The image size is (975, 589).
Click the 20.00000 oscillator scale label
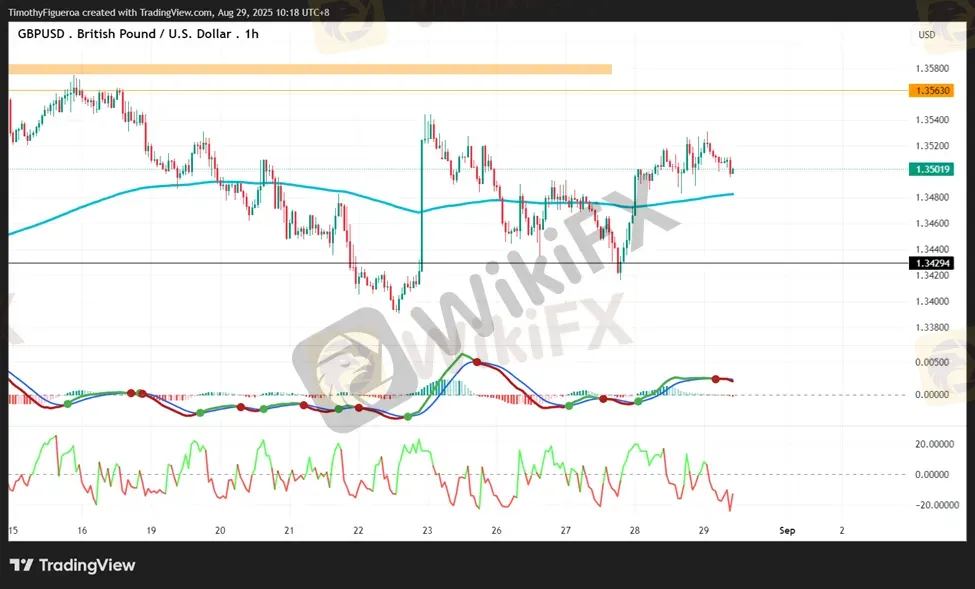point(934,444)
